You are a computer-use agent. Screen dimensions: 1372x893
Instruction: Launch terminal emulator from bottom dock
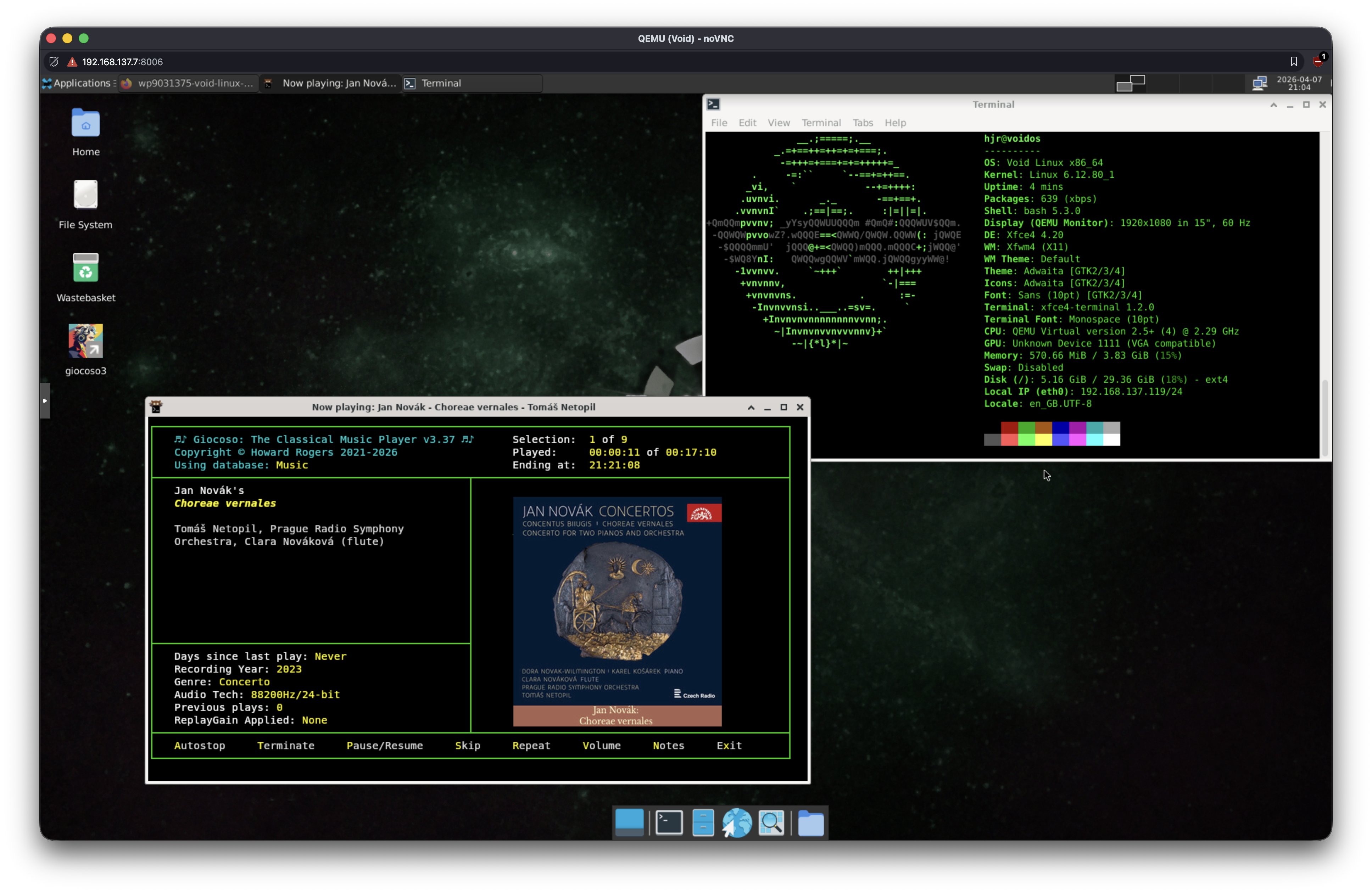(669, 822)
